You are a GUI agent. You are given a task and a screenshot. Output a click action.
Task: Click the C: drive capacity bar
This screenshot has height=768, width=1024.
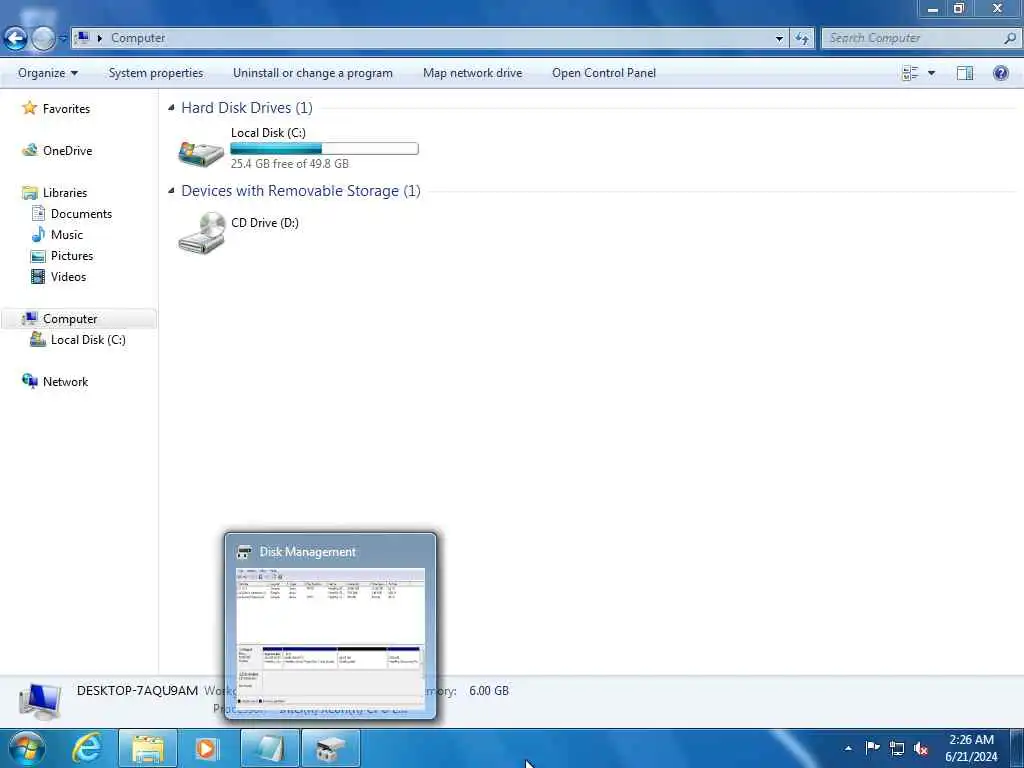click(x=324, y=149)
